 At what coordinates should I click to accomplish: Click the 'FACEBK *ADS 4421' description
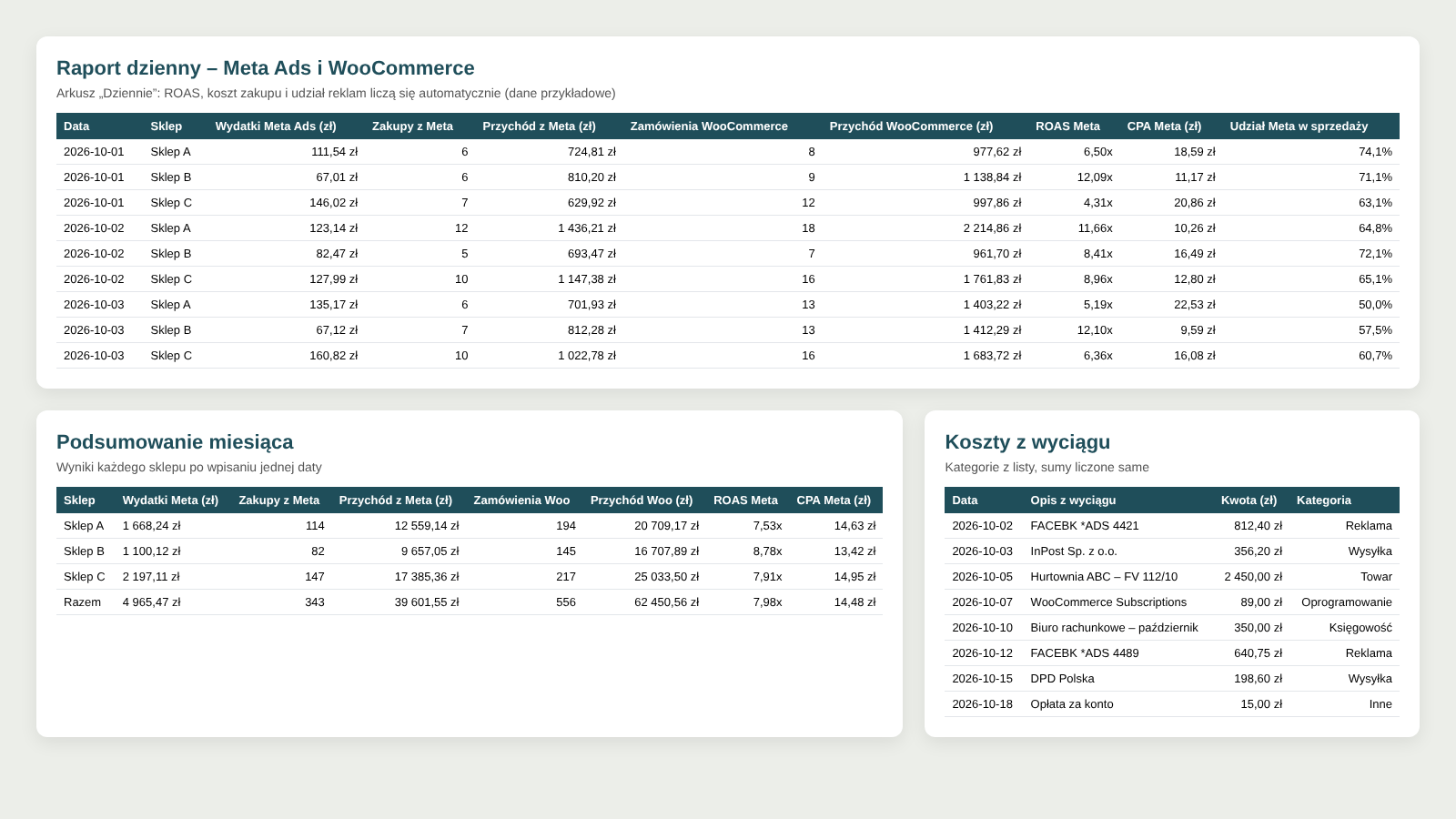(x=1085, y=526)
